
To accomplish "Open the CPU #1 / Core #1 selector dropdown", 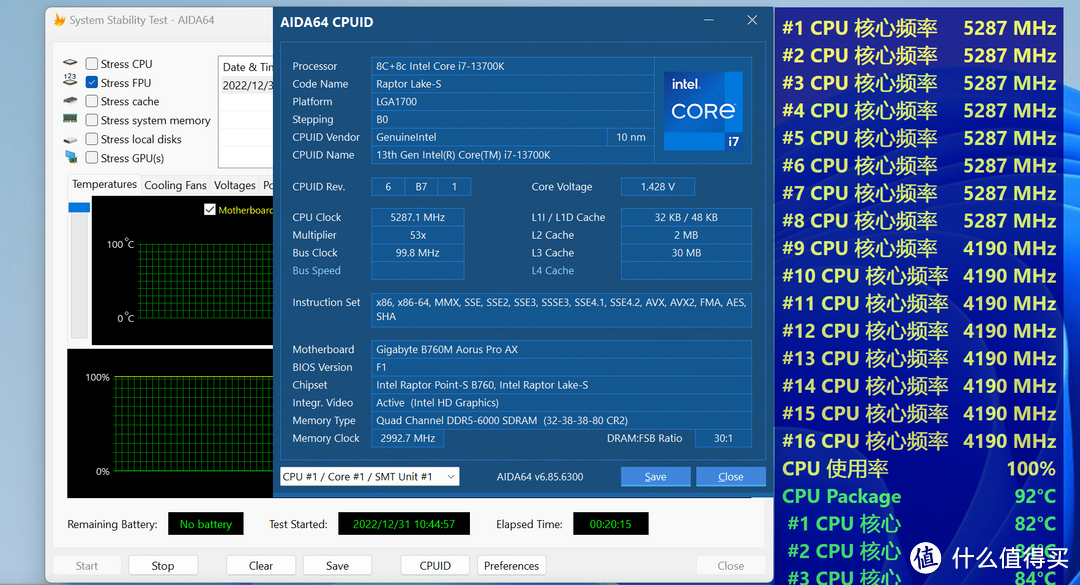I will (370, 476).
